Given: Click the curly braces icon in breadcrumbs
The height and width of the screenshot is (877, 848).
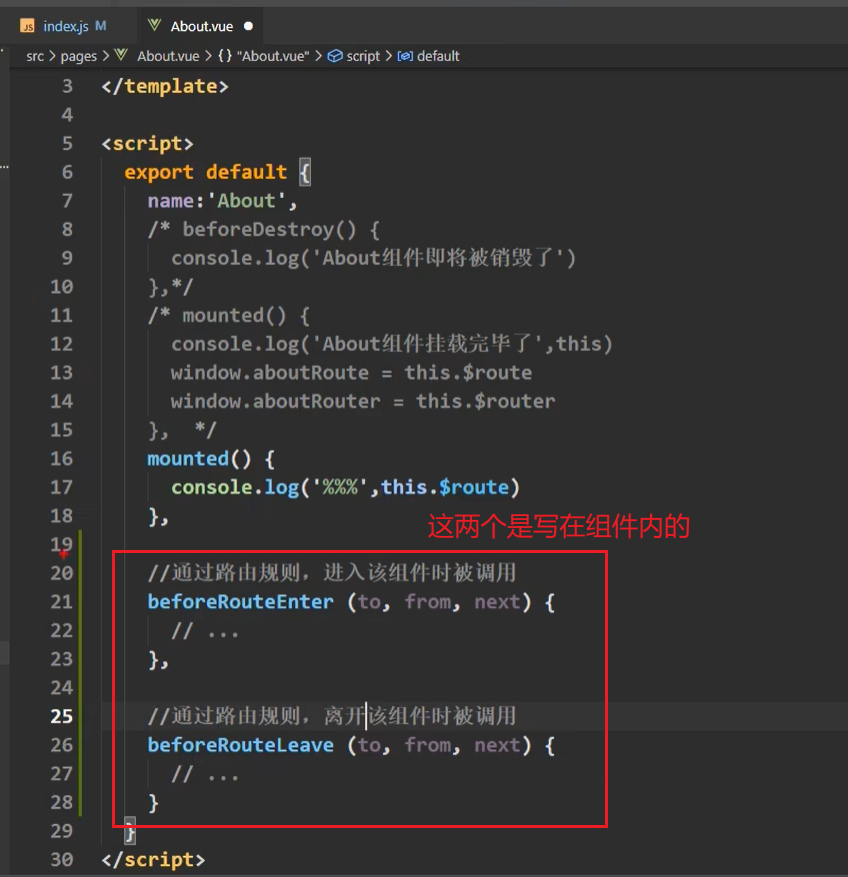Looking at the screenshot, I should click(x=225, y=56).
